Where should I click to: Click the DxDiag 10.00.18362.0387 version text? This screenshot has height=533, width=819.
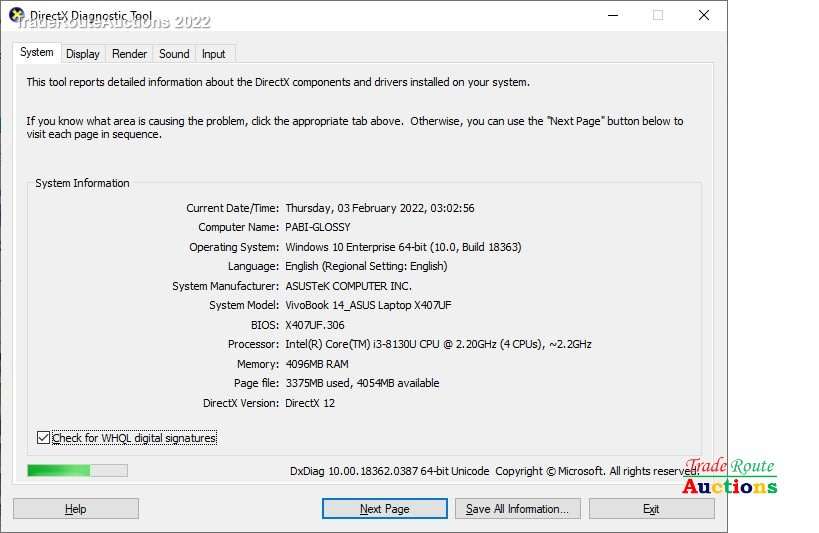pos(390,471)
